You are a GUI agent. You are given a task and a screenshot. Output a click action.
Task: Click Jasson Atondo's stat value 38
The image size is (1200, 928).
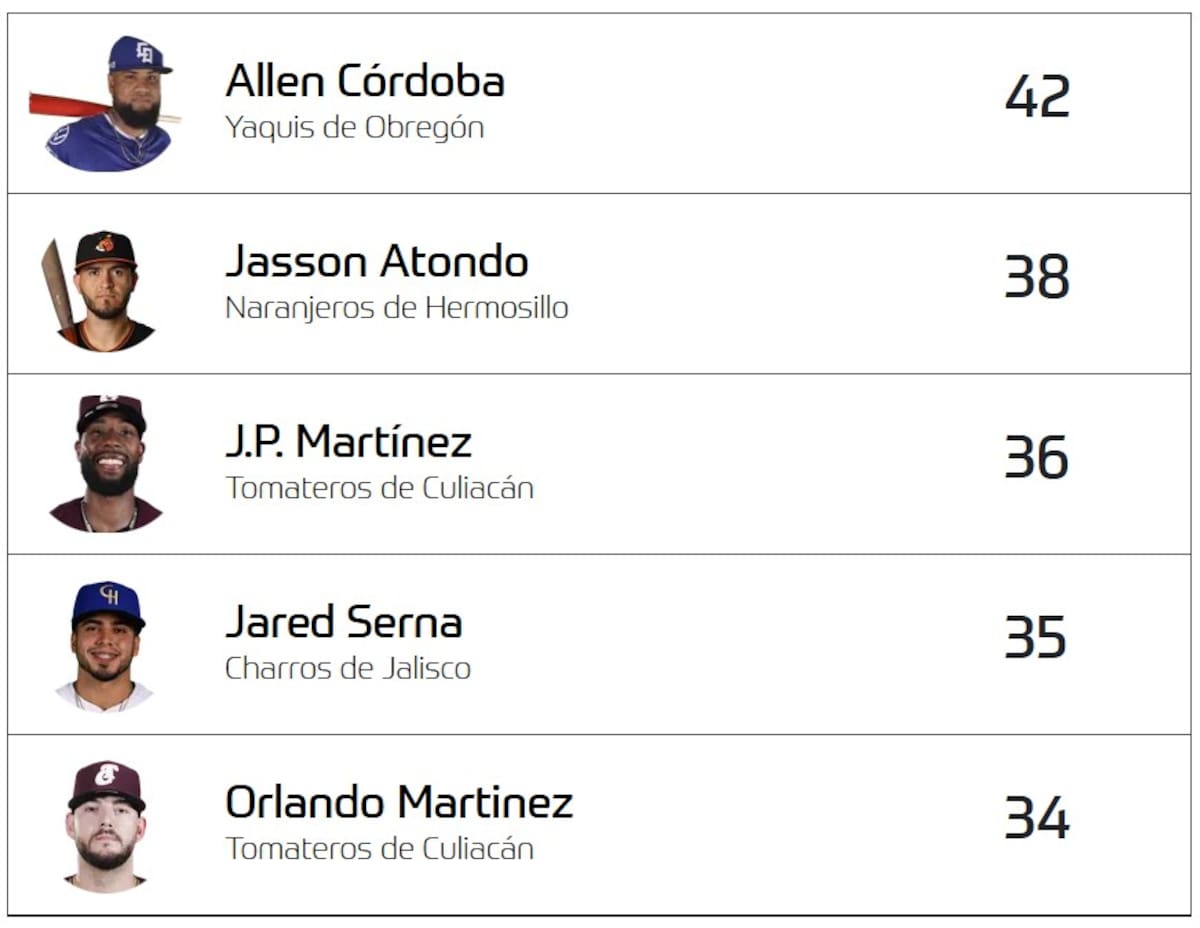pyautogui.click(x=1037, y=278)
